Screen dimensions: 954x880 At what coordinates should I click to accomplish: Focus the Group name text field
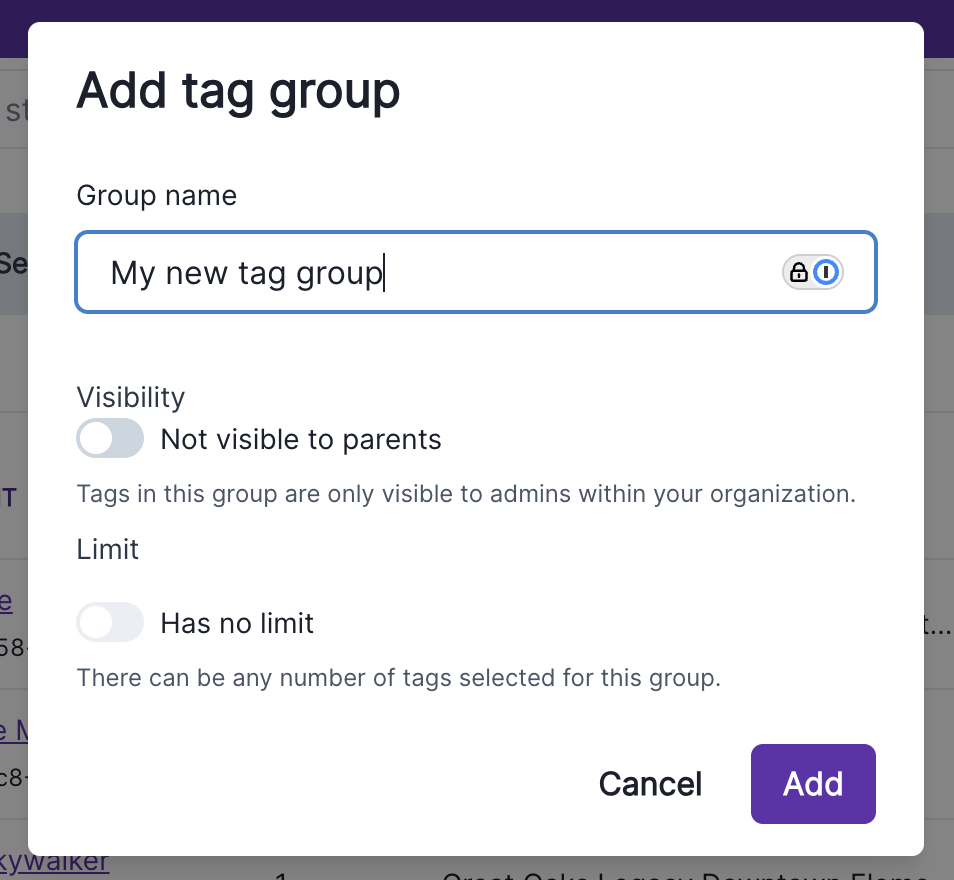[440, 272]
